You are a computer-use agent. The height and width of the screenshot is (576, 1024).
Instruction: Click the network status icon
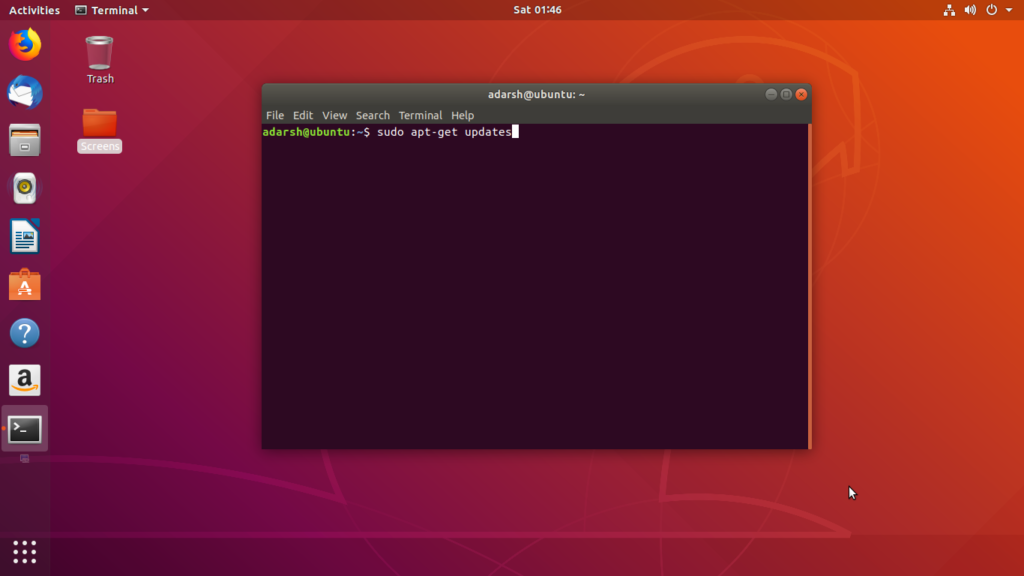pyautogui.click(x=950, y=10)
